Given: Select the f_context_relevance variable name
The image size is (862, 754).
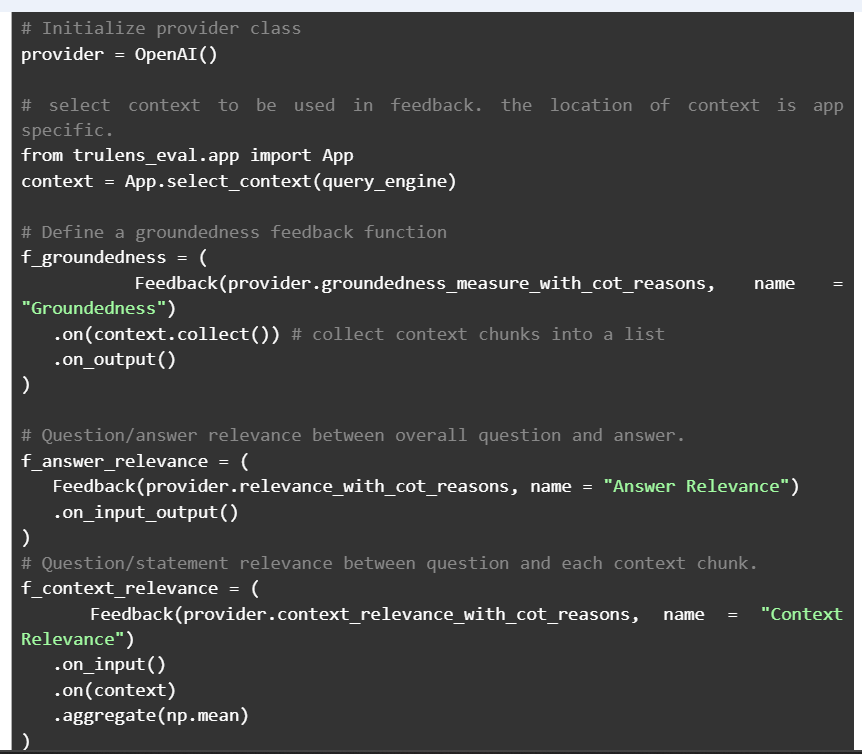Looking at the screenshot, I should click(x=119, y=588).
